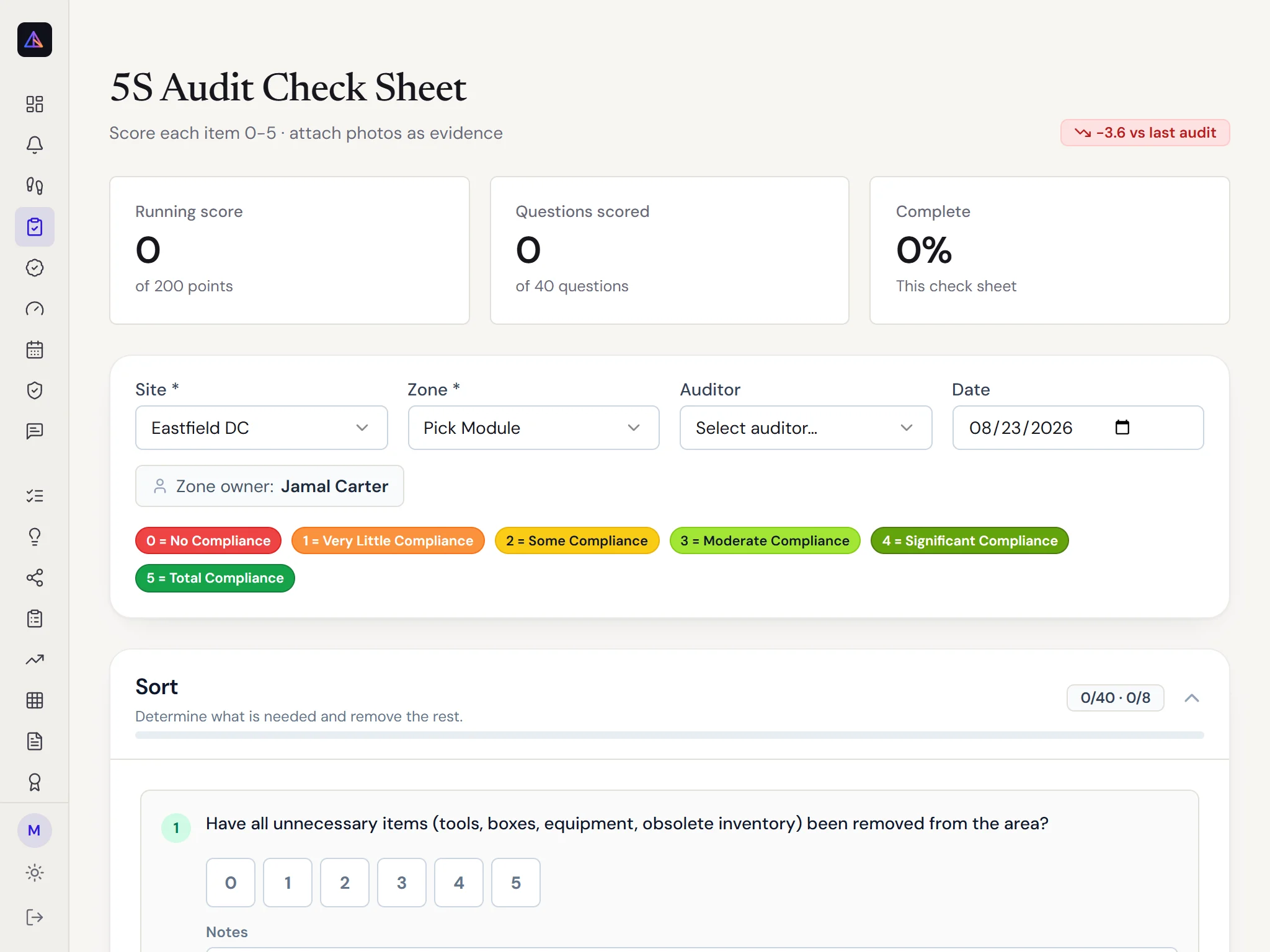The height and width of the screenshot is (952, 1270).
Task: Open the share network icon
Action: [35, 578]
